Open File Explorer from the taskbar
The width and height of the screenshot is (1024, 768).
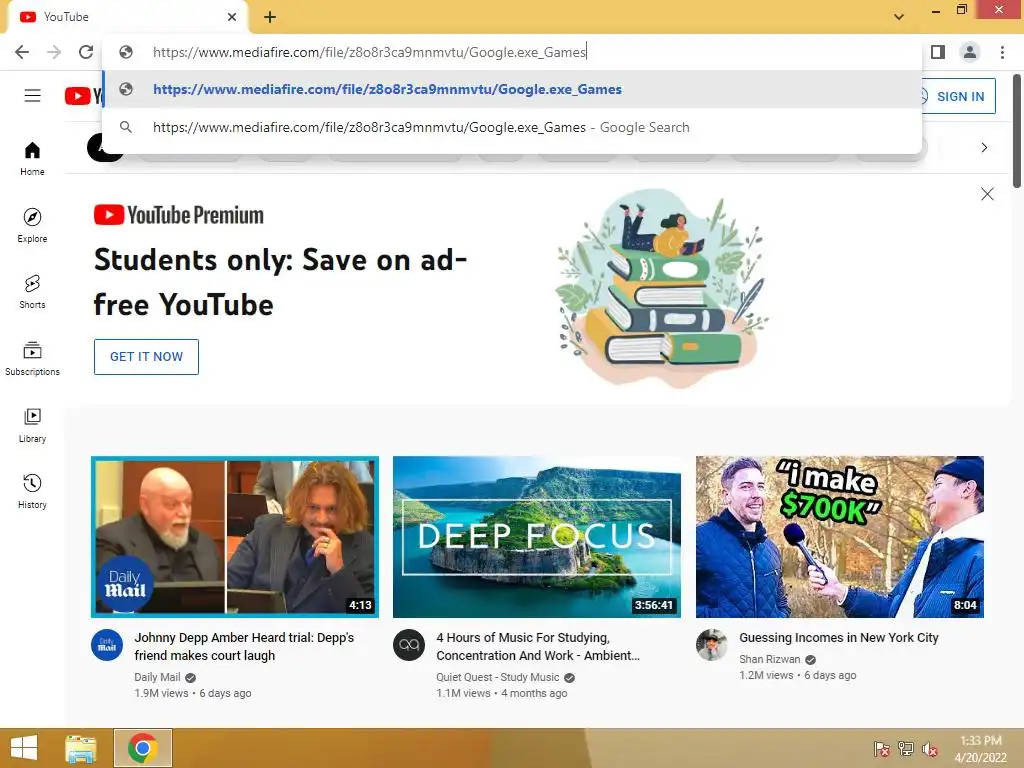tap(81, 748)
